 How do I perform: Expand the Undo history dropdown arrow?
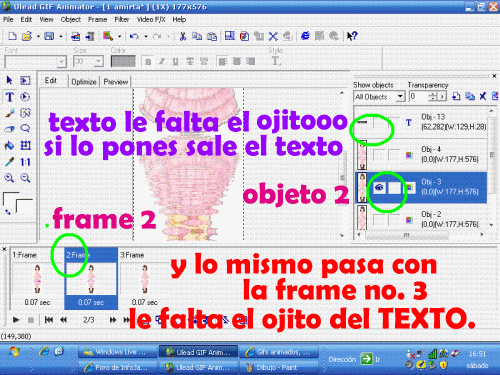[x=145, y=36]
